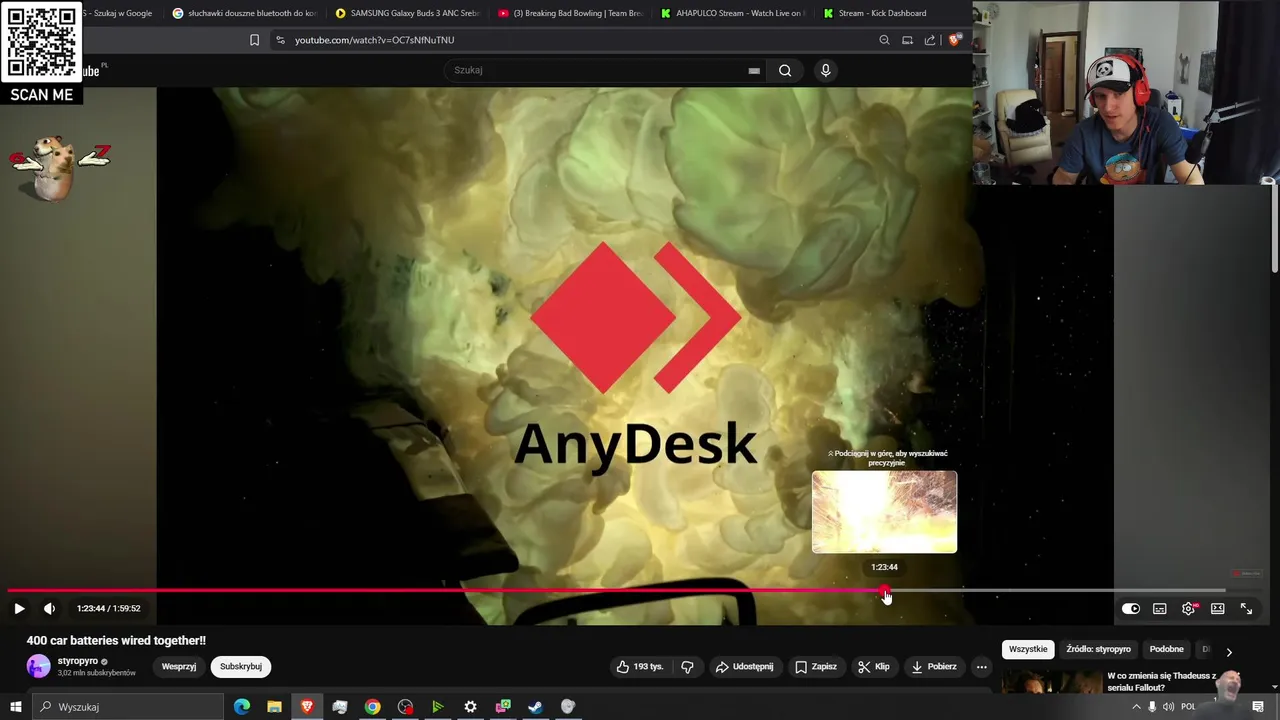The height and width of the screenshot is (720, 1280).
Task: Create a clip with the Klip button
Action: 874,667
